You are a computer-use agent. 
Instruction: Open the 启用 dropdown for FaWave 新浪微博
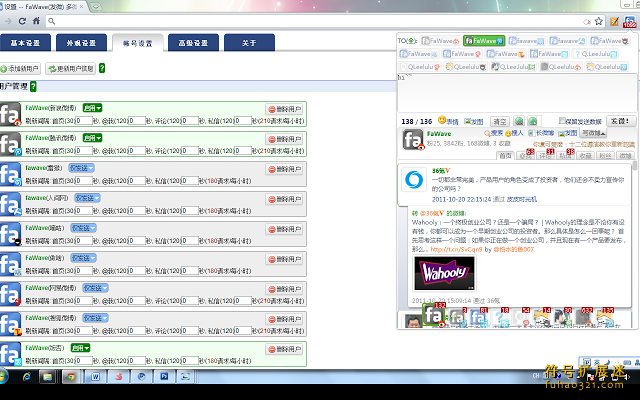click(x=92, y=108)
